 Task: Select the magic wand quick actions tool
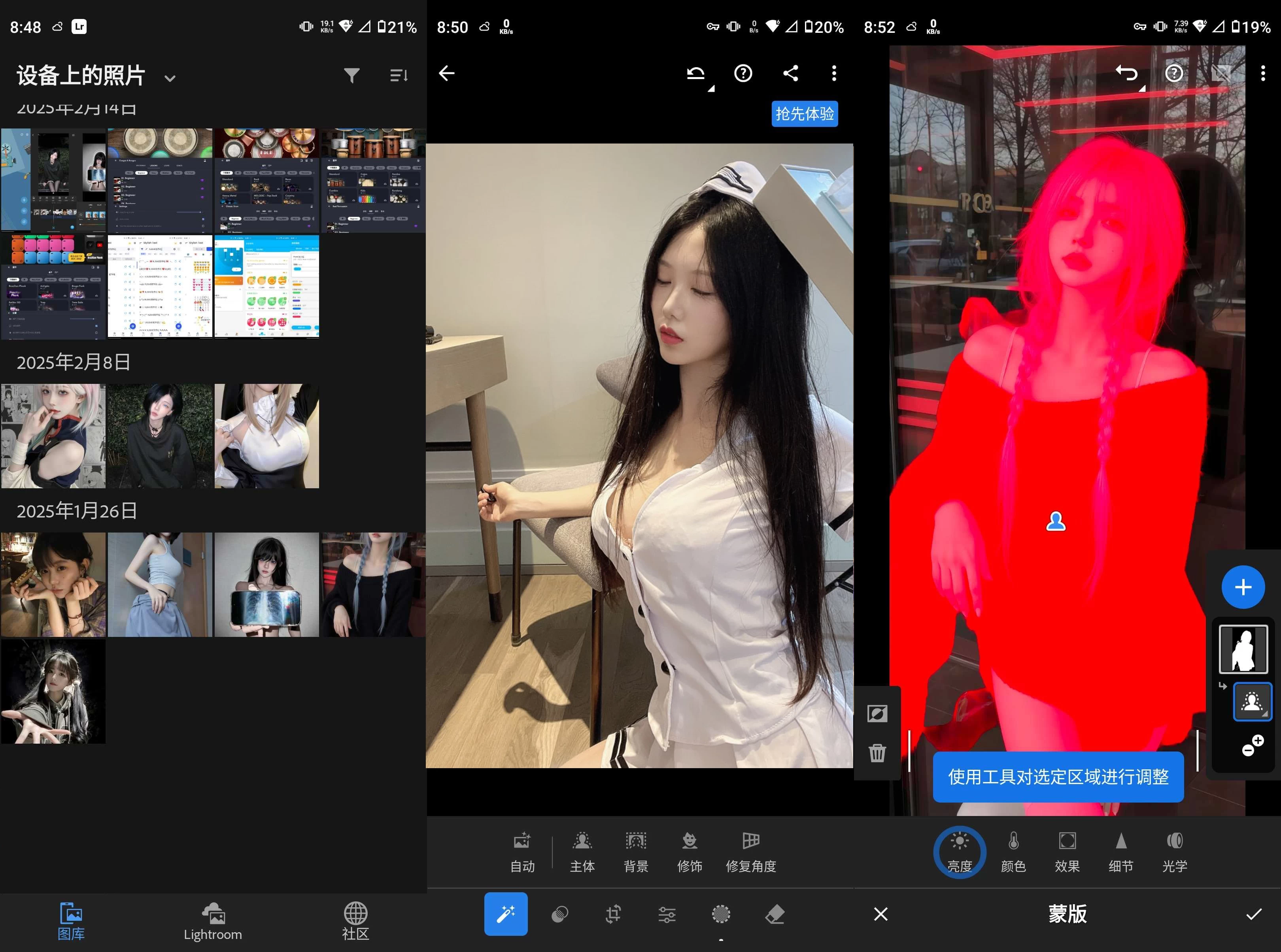505,914
